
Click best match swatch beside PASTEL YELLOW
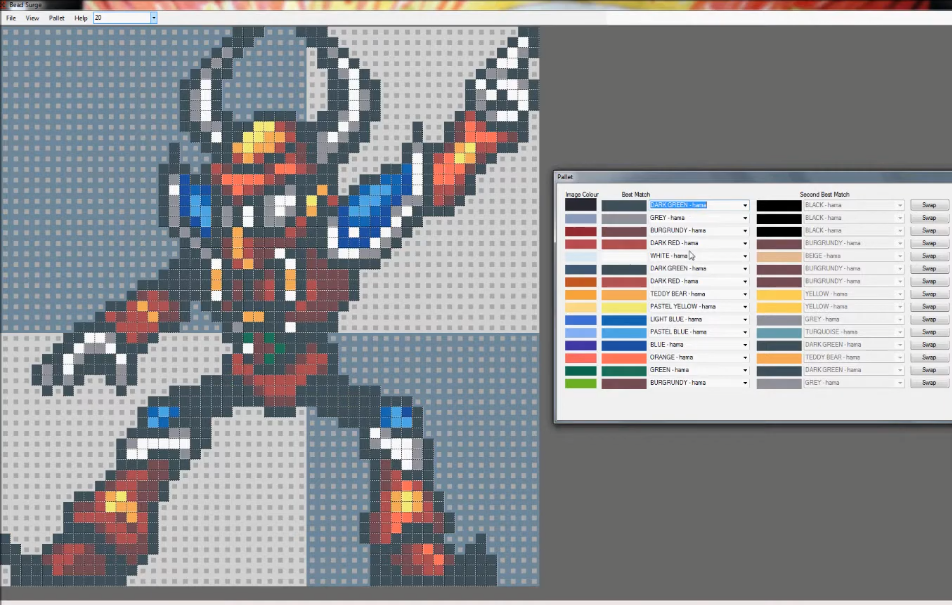pyautogui.click(x=624, y=307)
